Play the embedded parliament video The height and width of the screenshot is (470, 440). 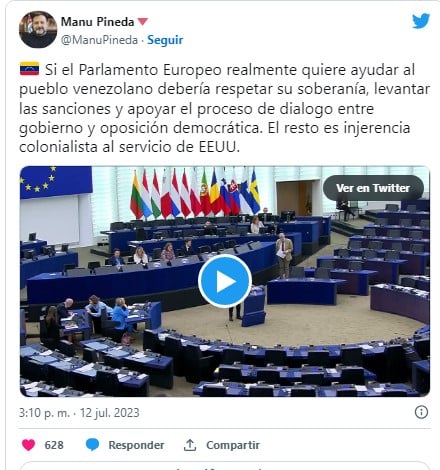click(225, 281)
